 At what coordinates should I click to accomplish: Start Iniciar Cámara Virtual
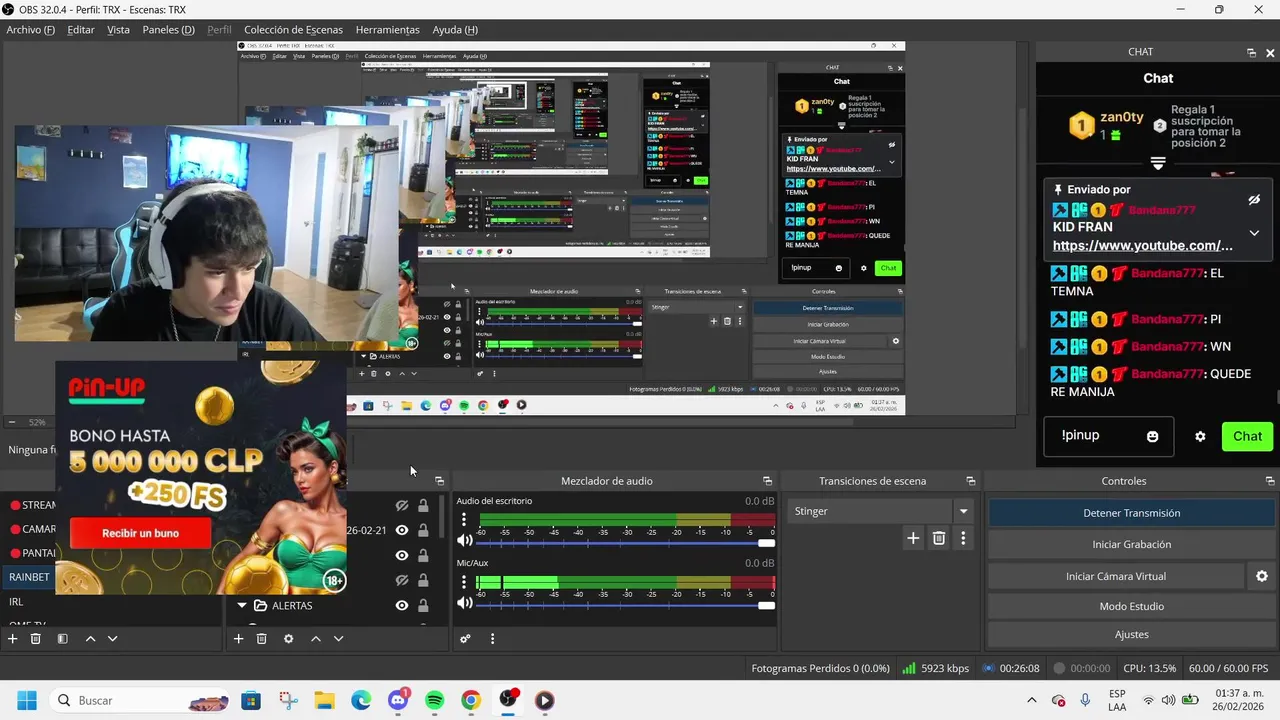point(1116,576)
